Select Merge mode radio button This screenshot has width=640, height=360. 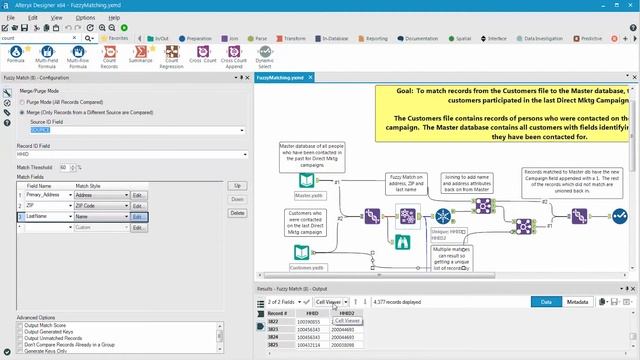click(x=22, y=113)
